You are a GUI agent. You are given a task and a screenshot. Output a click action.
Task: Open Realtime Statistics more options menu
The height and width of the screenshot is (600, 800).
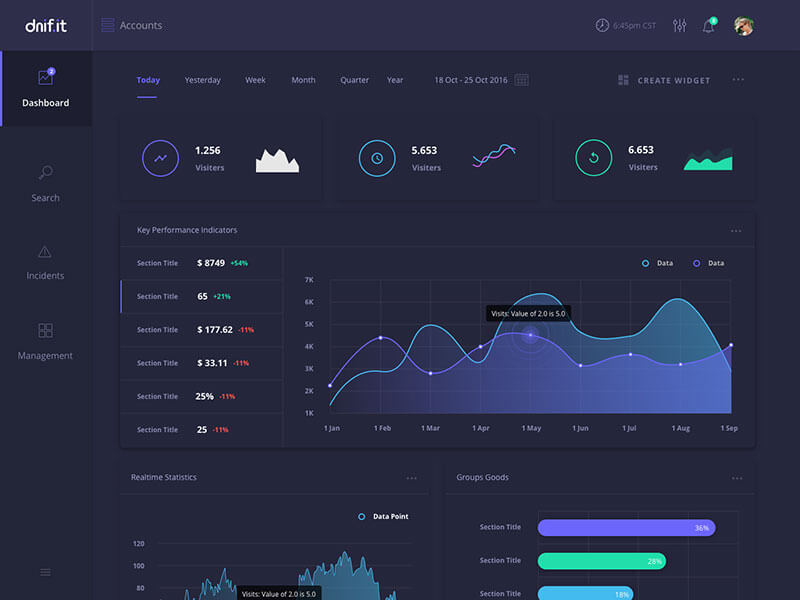411,478
